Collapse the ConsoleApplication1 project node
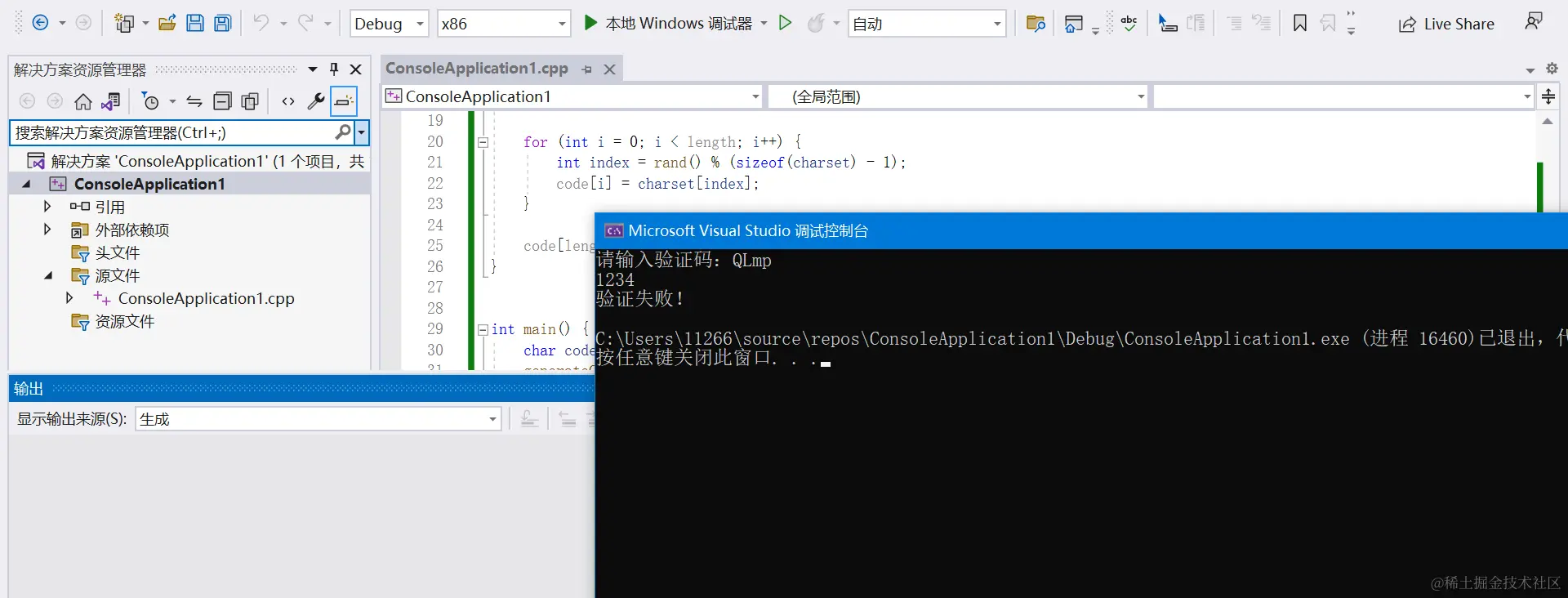 tap(26, 184)
